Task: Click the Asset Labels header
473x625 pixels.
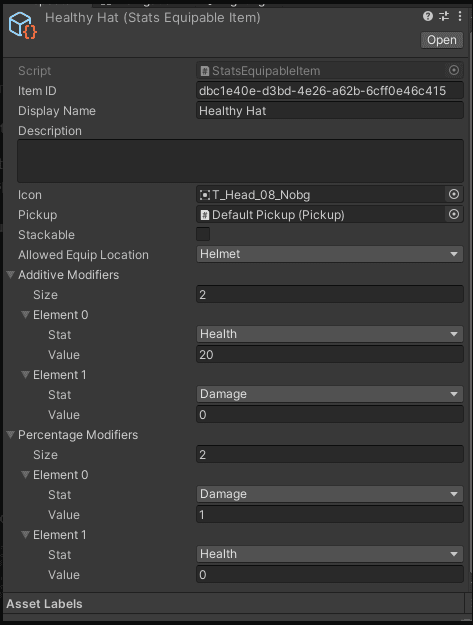Action: [44, 604]
